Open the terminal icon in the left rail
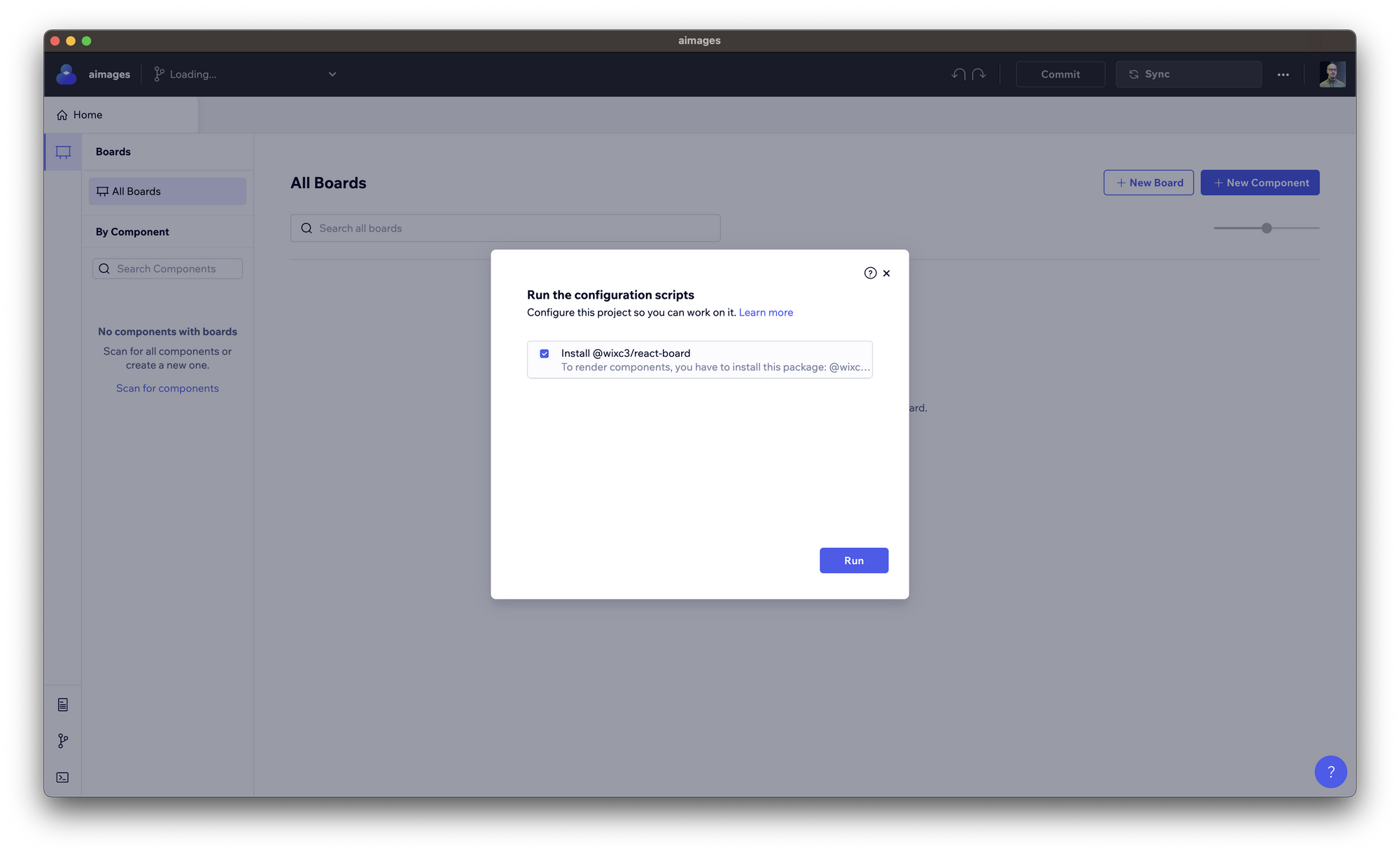The height and width of the screenshot is (855, 1400). click(x=62, y=777)
